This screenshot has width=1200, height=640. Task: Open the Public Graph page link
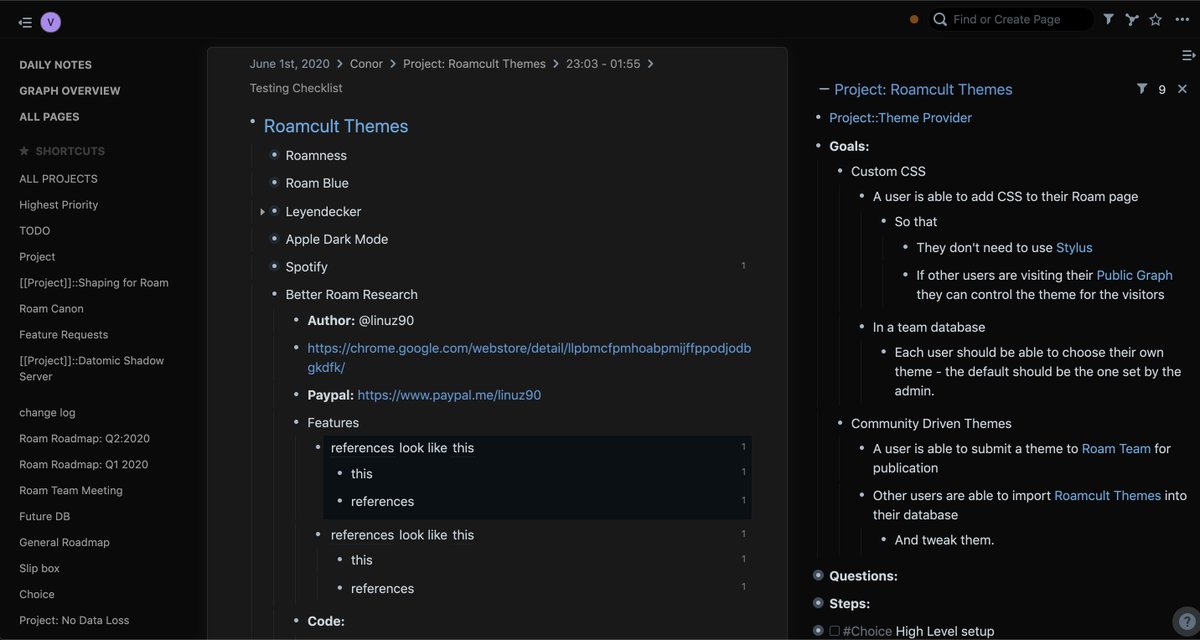pyautogui.click(x=1134, y=275)
